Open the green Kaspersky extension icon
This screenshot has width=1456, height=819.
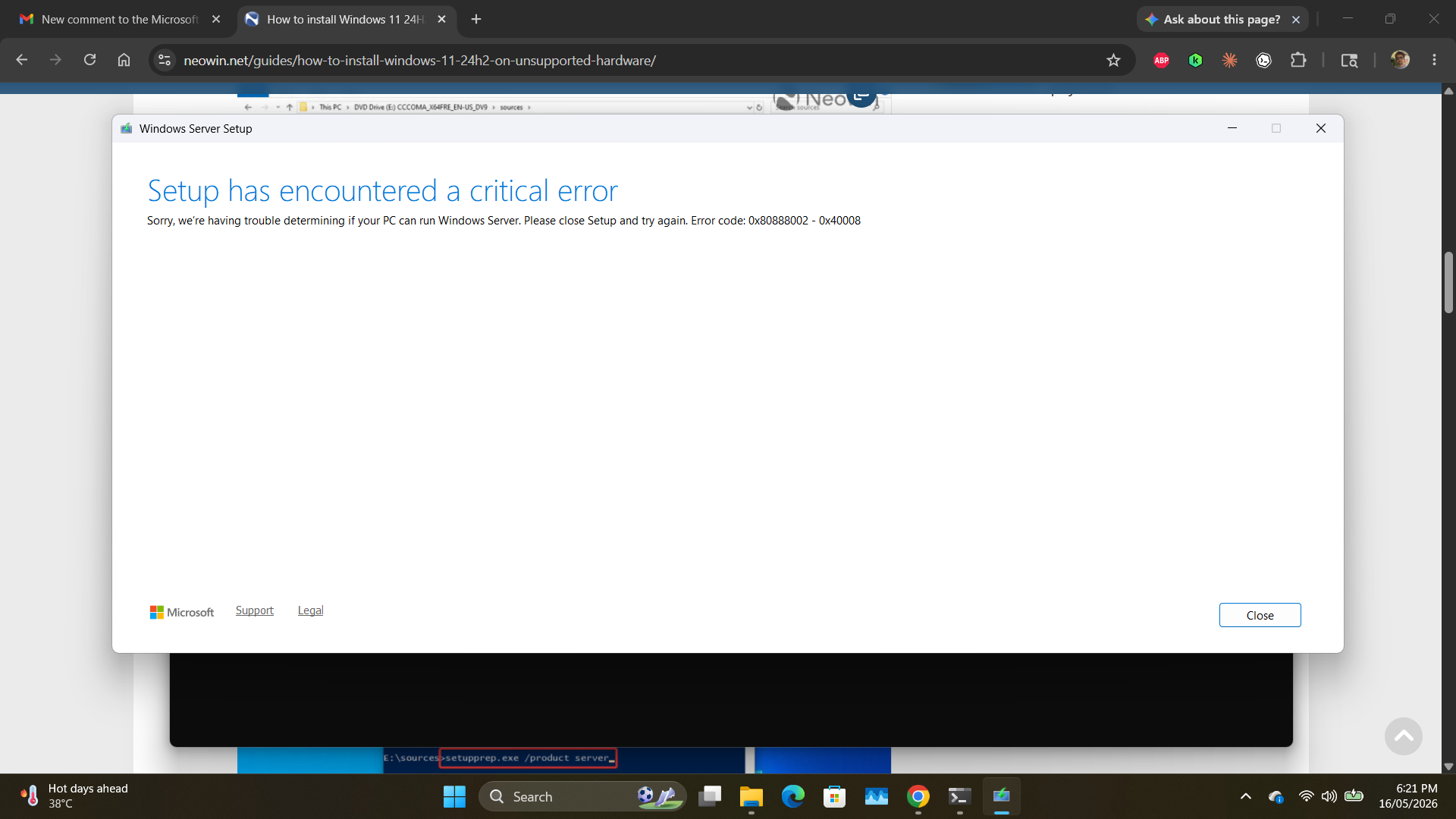point(1195,60)
